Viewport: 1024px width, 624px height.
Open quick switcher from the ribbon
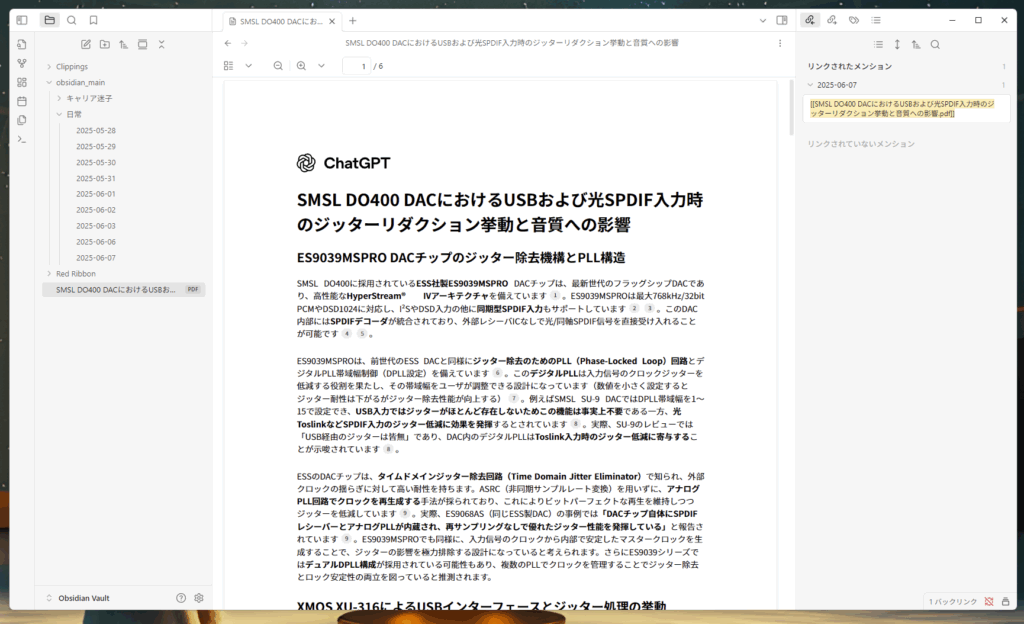click(22, 44)
